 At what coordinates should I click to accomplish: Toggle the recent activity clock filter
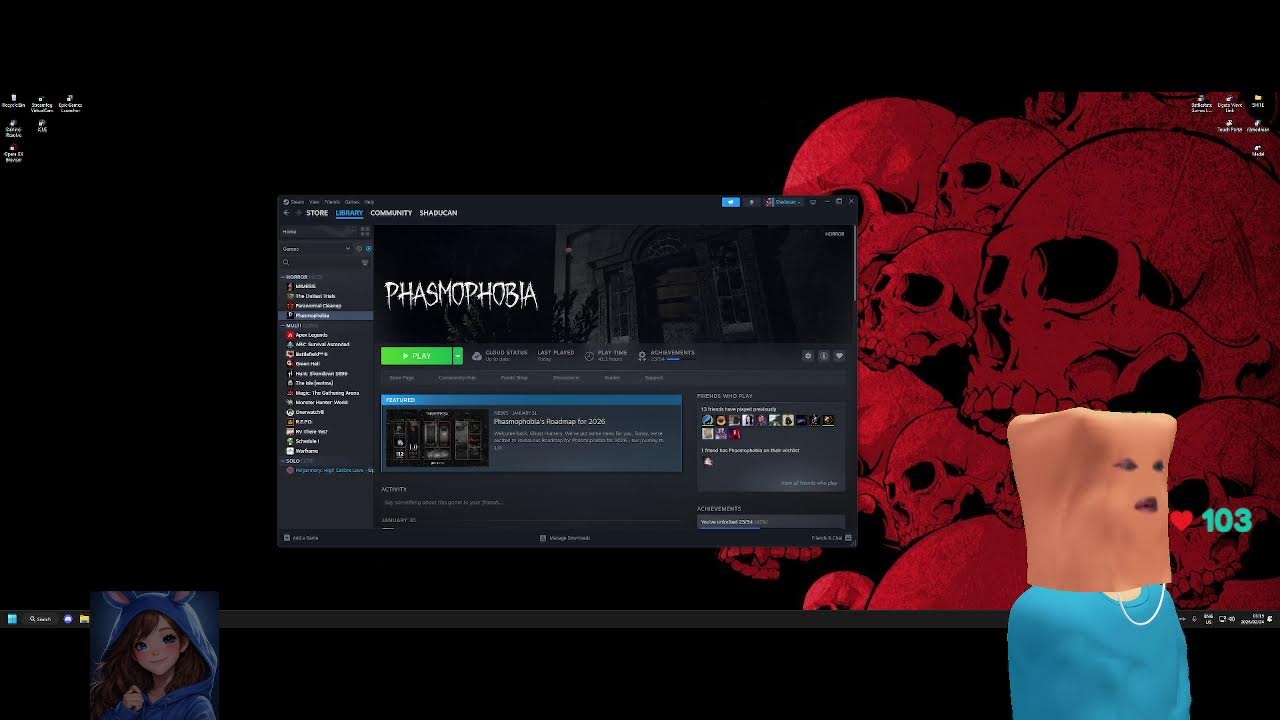359,248
